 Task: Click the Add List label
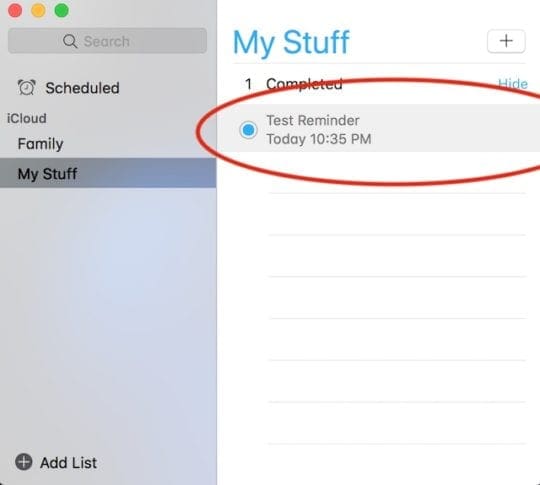[68, 463]
